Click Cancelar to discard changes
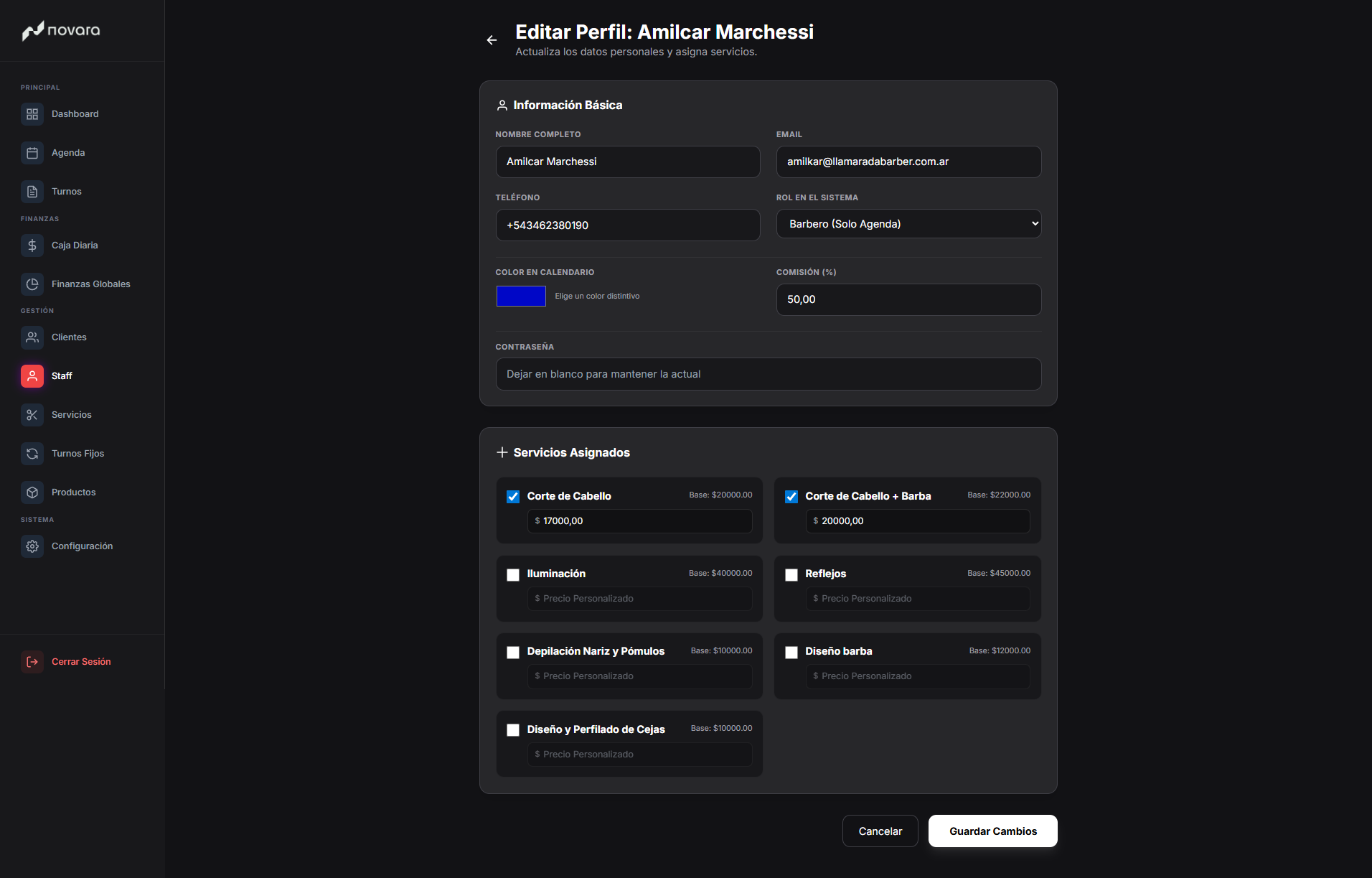1372x878 pixels. pos(880,831)
